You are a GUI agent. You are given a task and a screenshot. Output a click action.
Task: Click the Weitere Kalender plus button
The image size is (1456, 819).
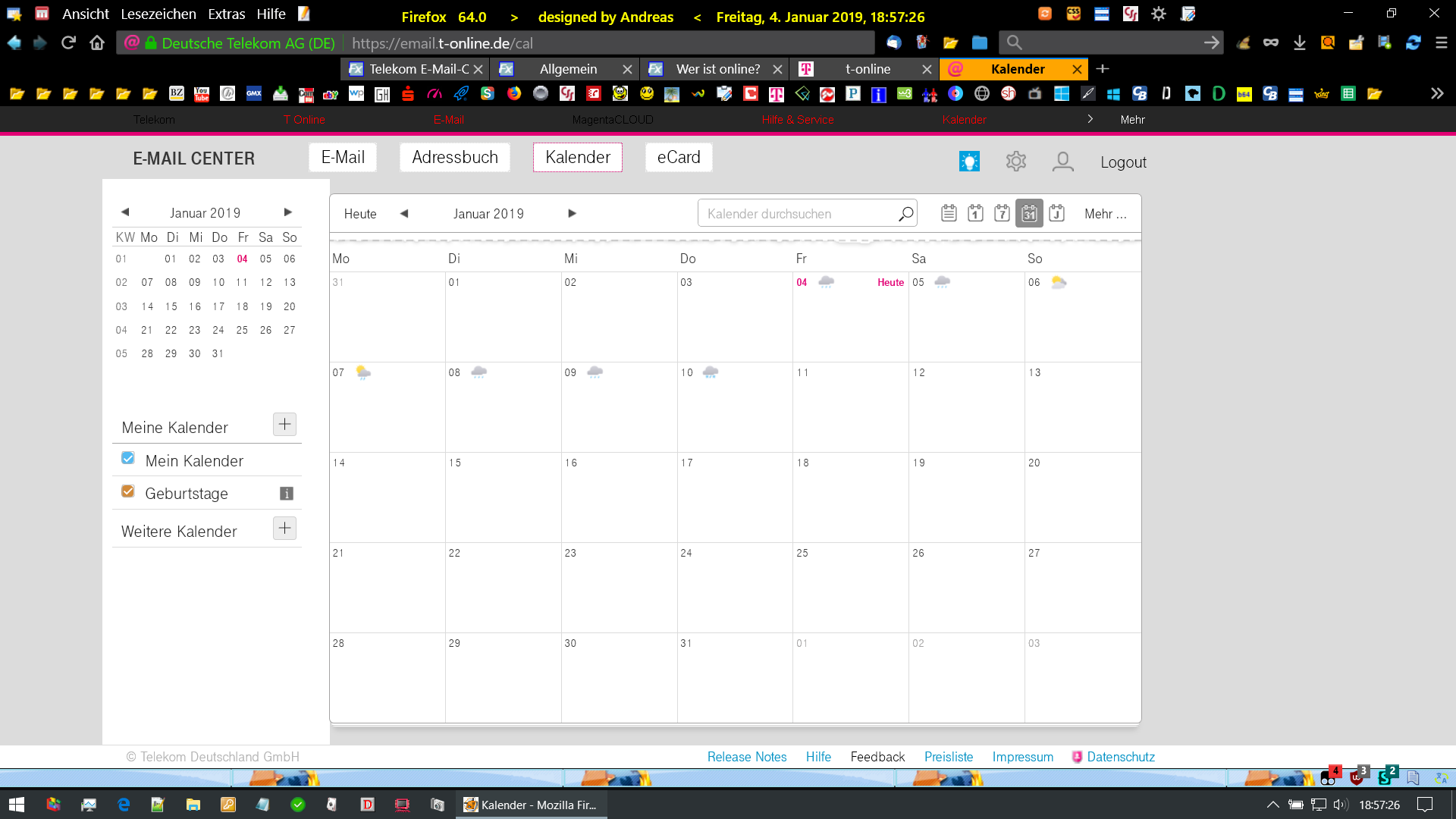tap(284, 529)
